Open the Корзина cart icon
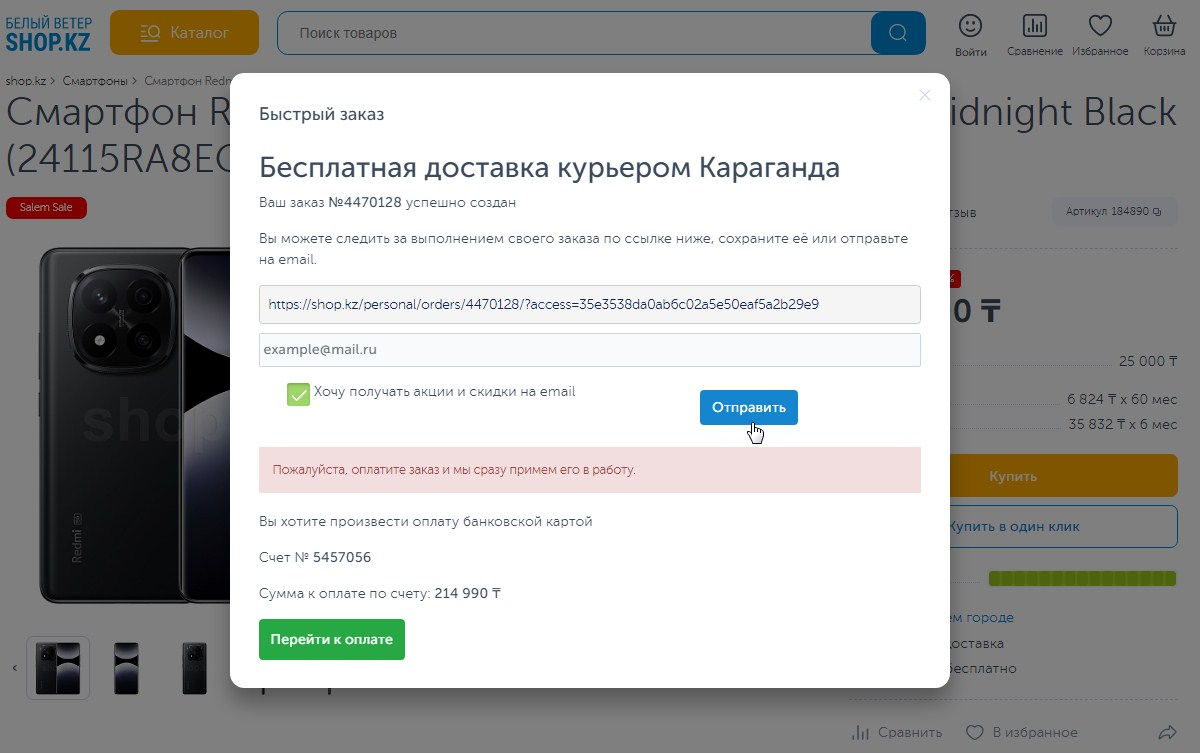 pyautogui.click(x=1164, y=33)
